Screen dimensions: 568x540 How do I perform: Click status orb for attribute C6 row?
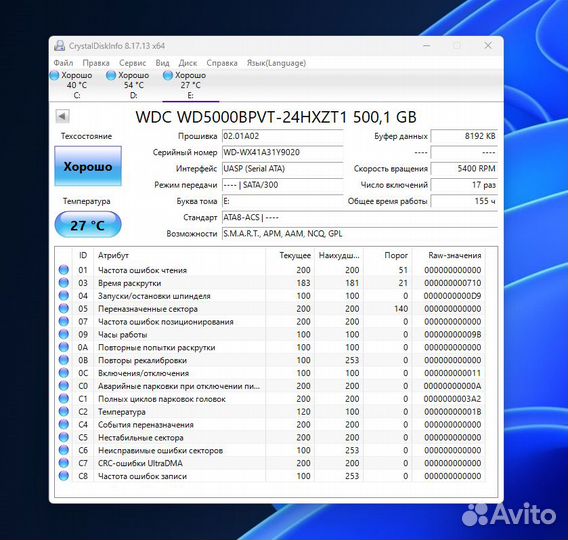(64, 450)
